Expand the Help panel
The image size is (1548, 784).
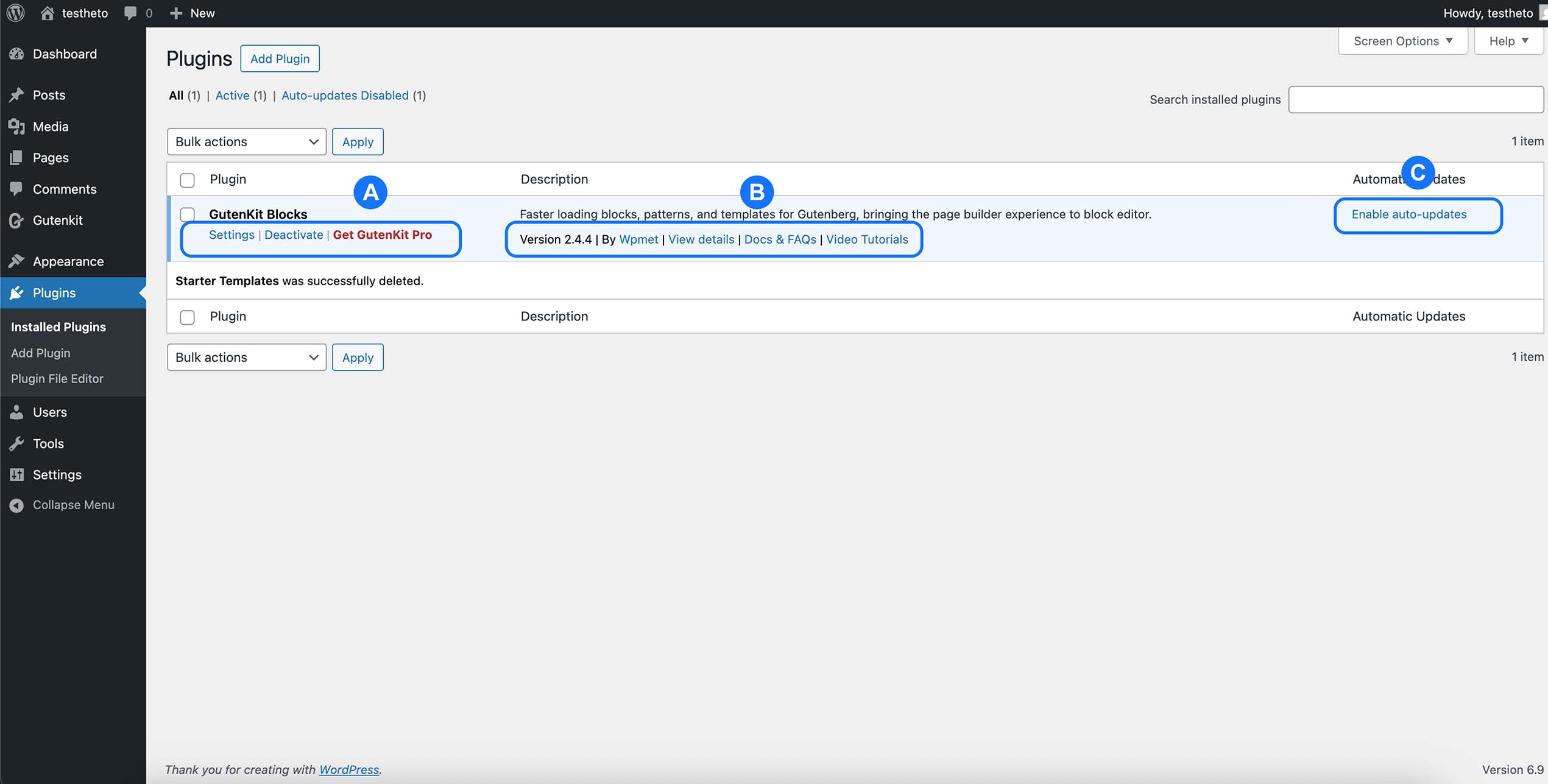pyautogui.click(x=1508, y=41)
